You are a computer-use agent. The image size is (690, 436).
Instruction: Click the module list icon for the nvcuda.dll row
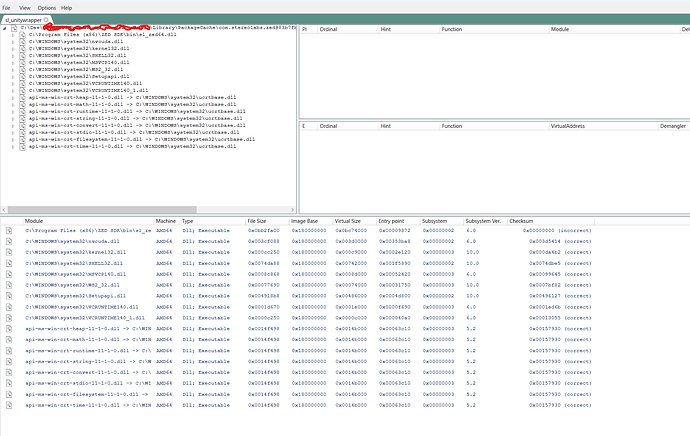pos(9,242)
